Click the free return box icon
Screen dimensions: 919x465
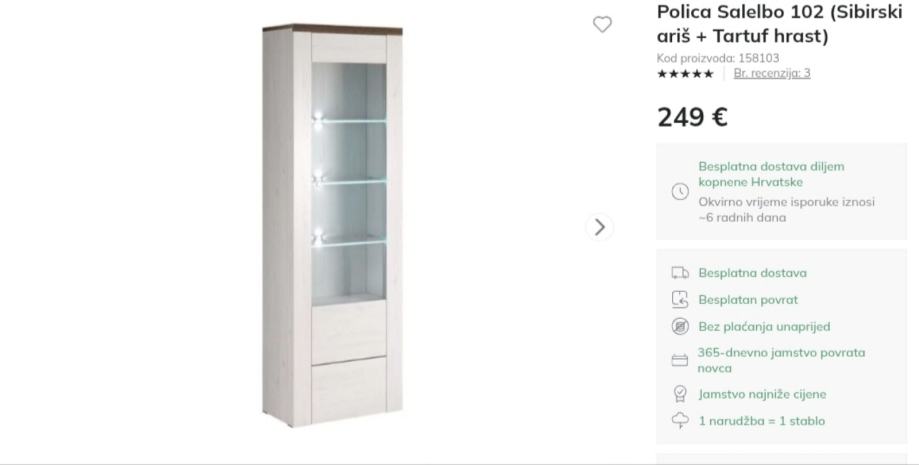680,300
